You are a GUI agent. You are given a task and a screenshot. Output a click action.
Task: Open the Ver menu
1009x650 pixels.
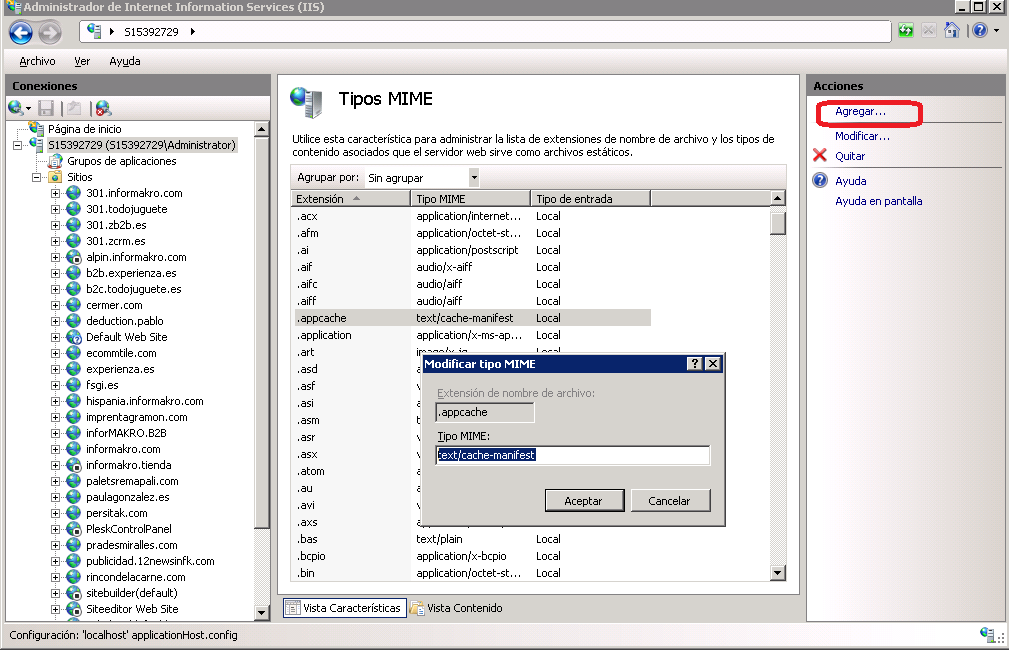tap(82, 61)
